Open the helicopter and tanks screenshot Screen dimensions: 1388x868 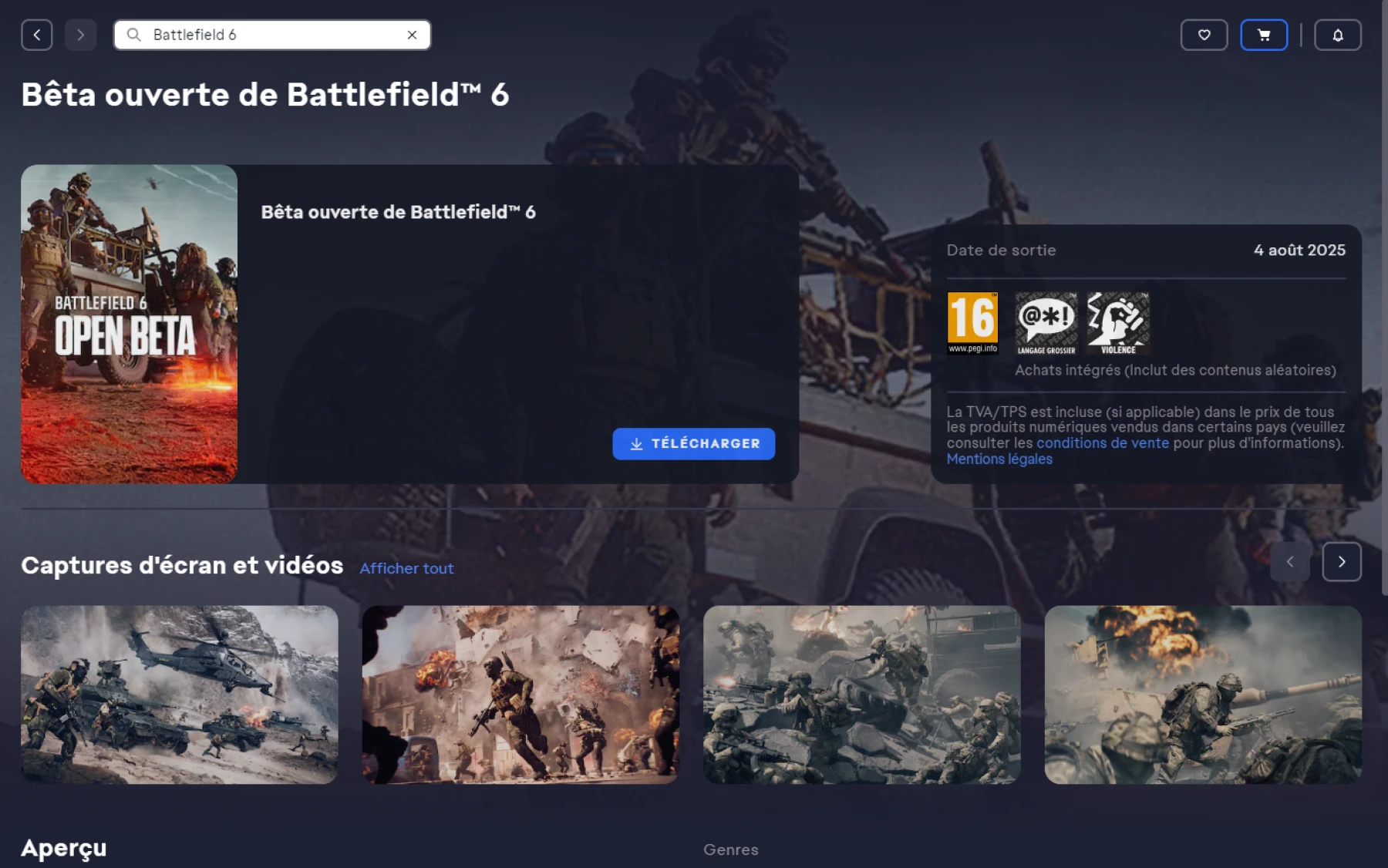(x=179, y=695)
